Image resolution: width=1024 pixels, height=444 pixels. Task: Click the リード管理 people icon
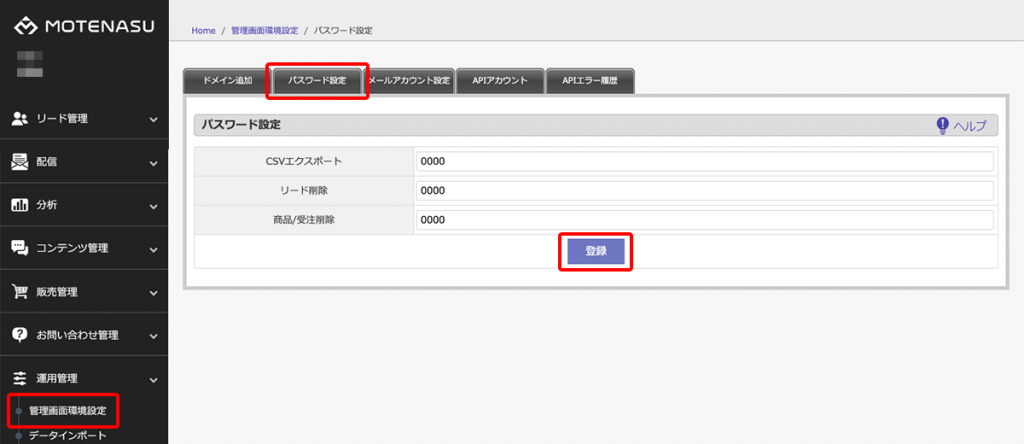19,119
